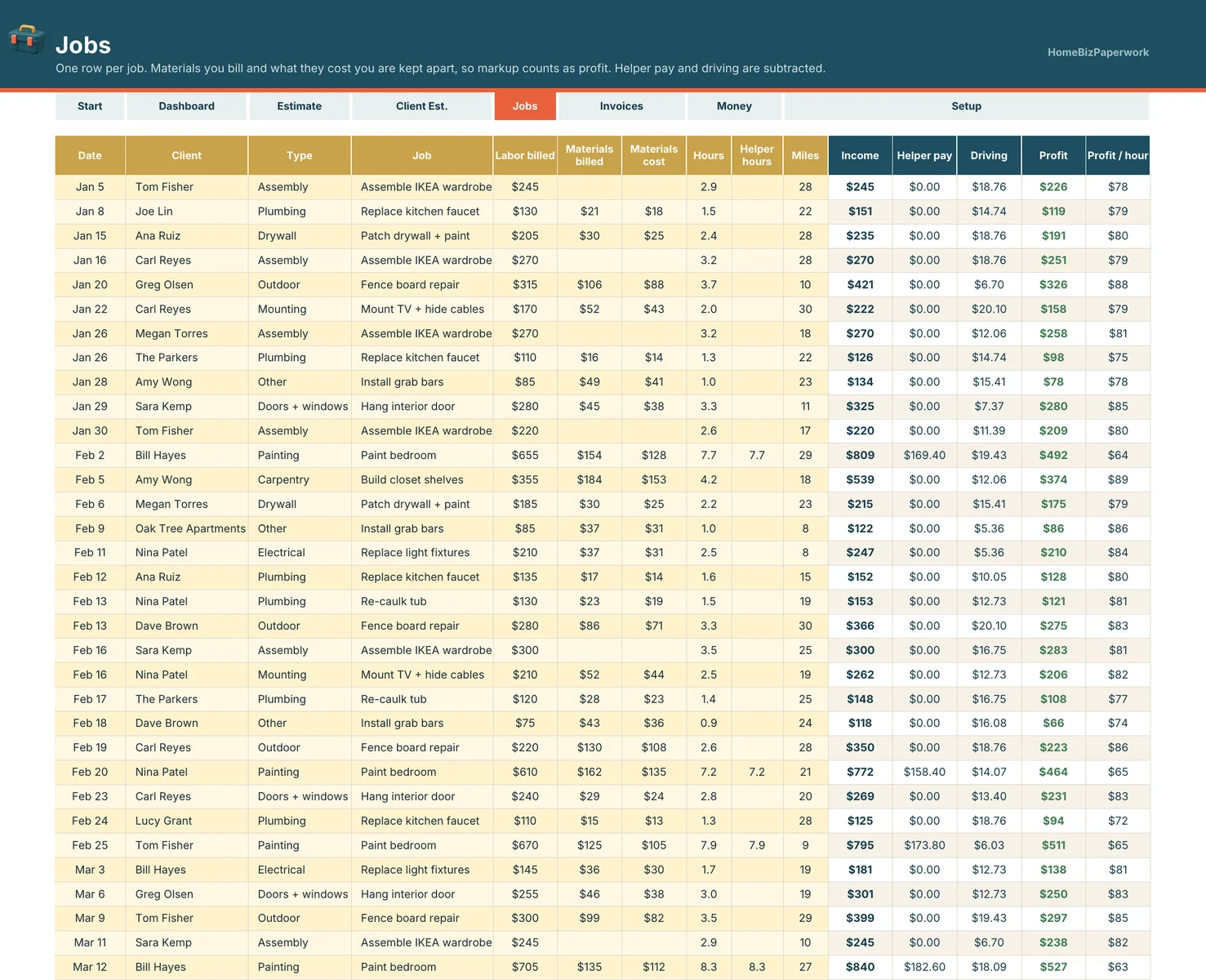
Task: Select the Income column header
Action: 861,155
